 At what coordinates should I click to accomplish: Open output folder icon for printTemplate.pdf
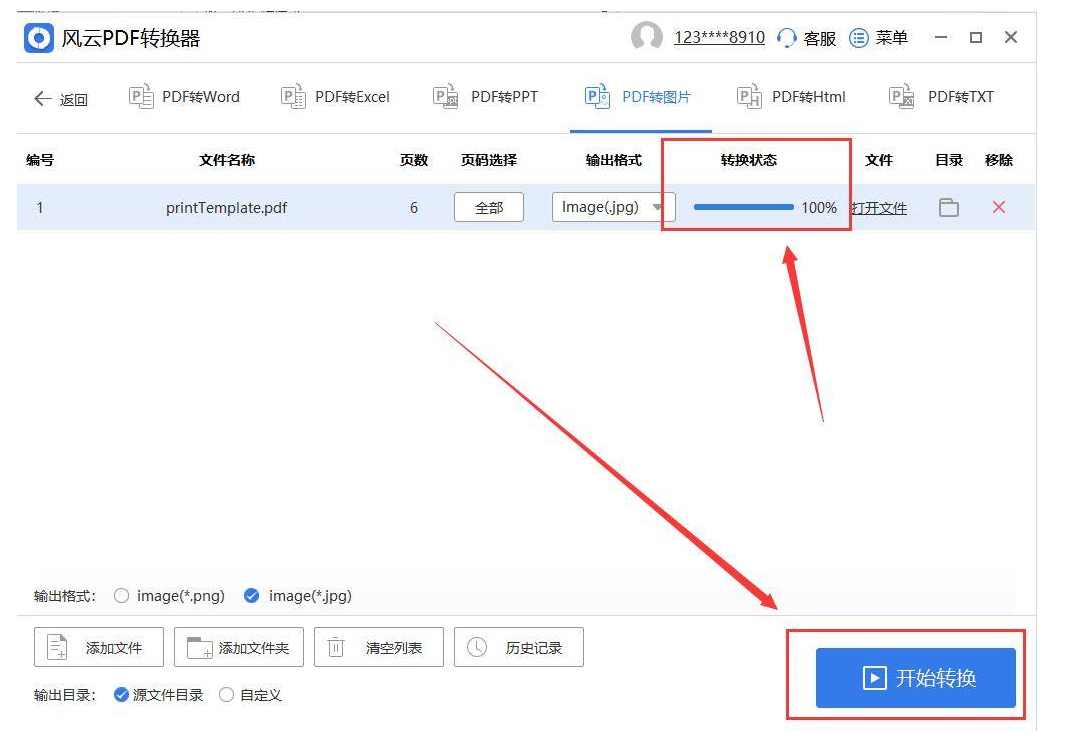click(948, 208)
